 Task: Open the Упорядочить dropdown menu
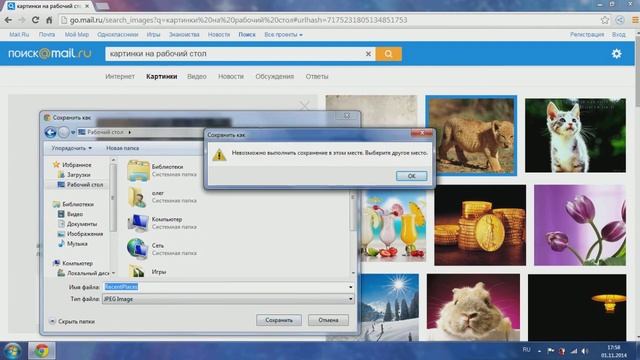click(71, 148)
